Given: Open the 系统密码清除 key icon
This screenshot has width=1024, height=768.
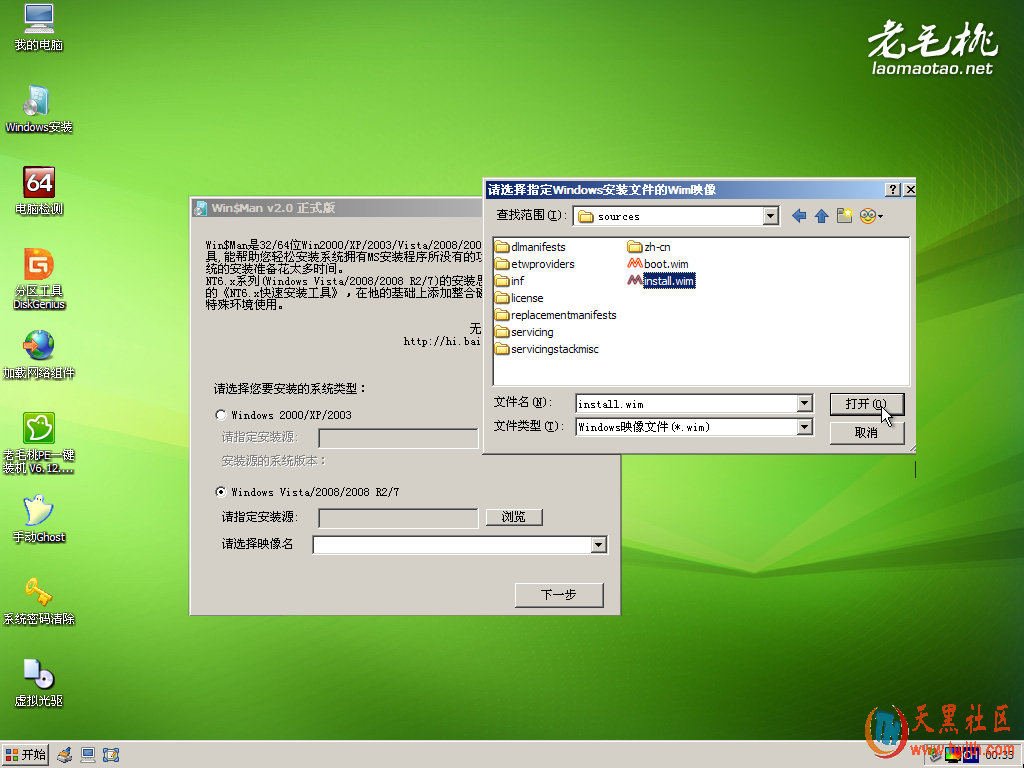Looking at the screenshot, I should (x=39, y=593).
